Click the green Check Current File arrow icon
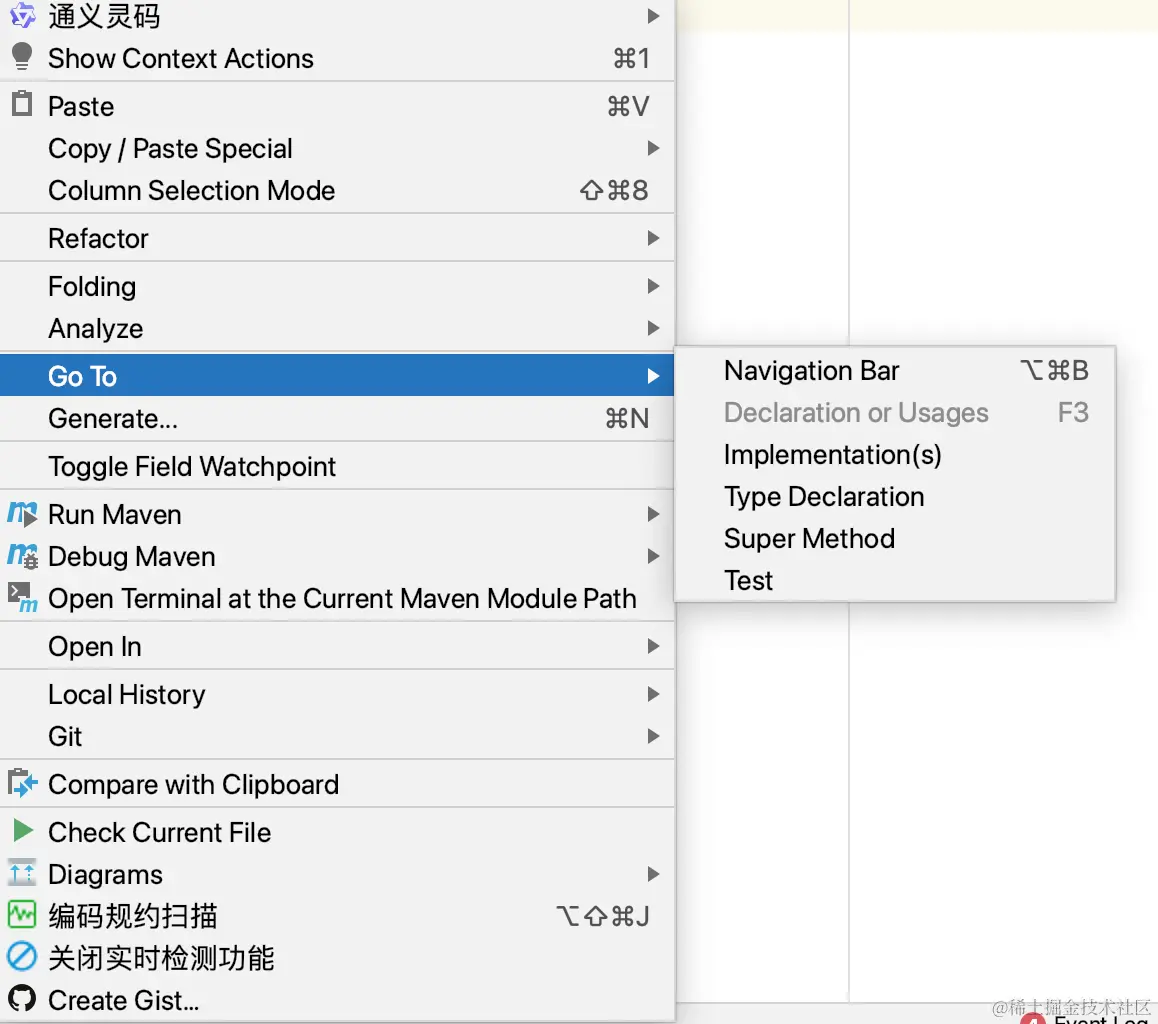 tap(23, 831)
